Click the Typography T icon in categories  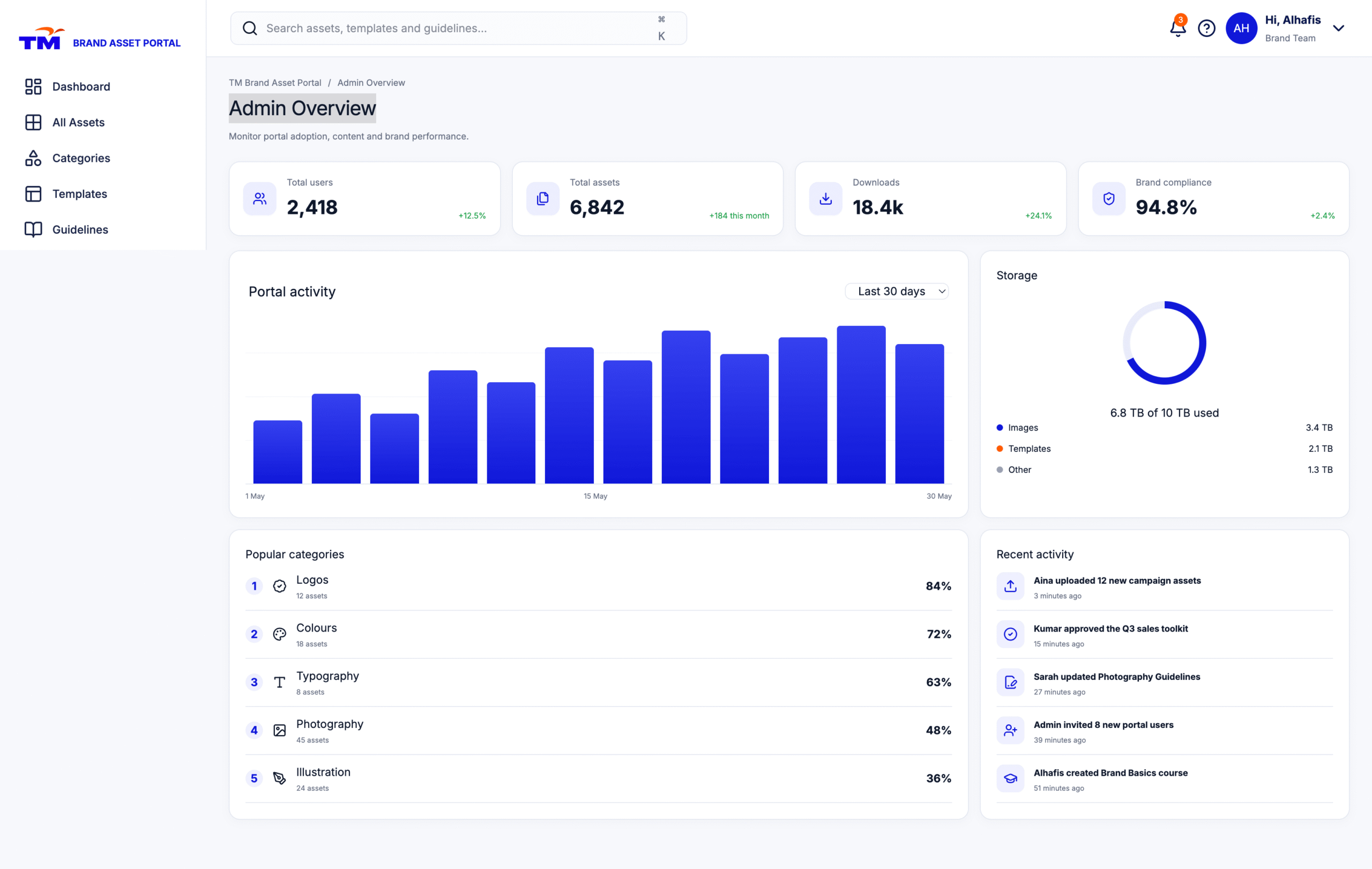coord(279,682)
